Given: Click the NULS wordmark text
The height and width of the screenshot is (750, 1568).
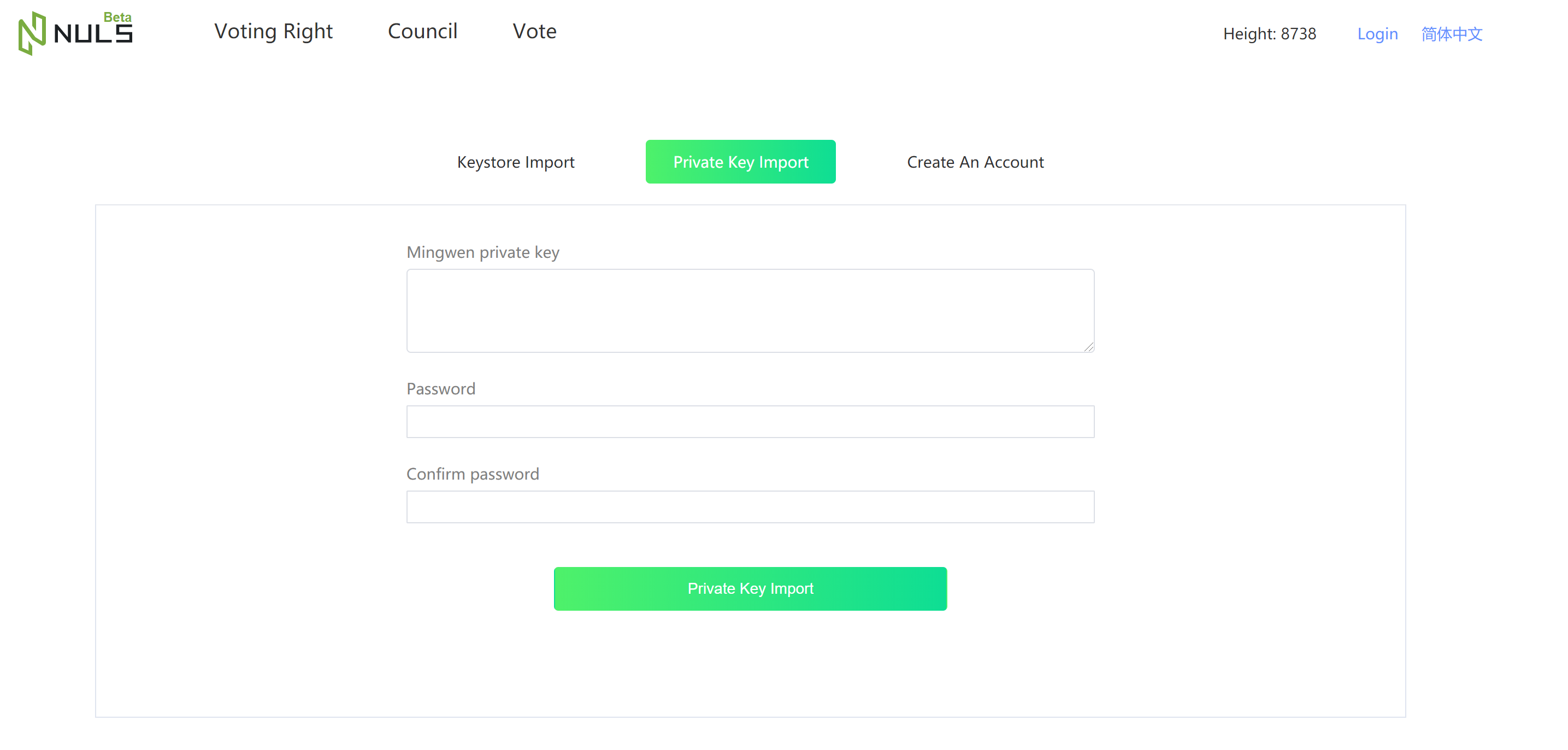Looking at the screenshot, I should click(x=93, y=34).
